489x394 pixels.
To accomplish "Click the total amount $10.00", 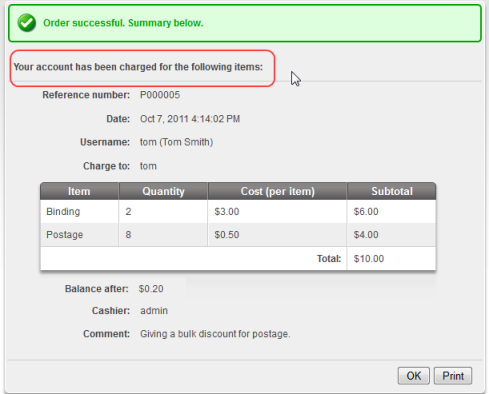I will point(369,259).
